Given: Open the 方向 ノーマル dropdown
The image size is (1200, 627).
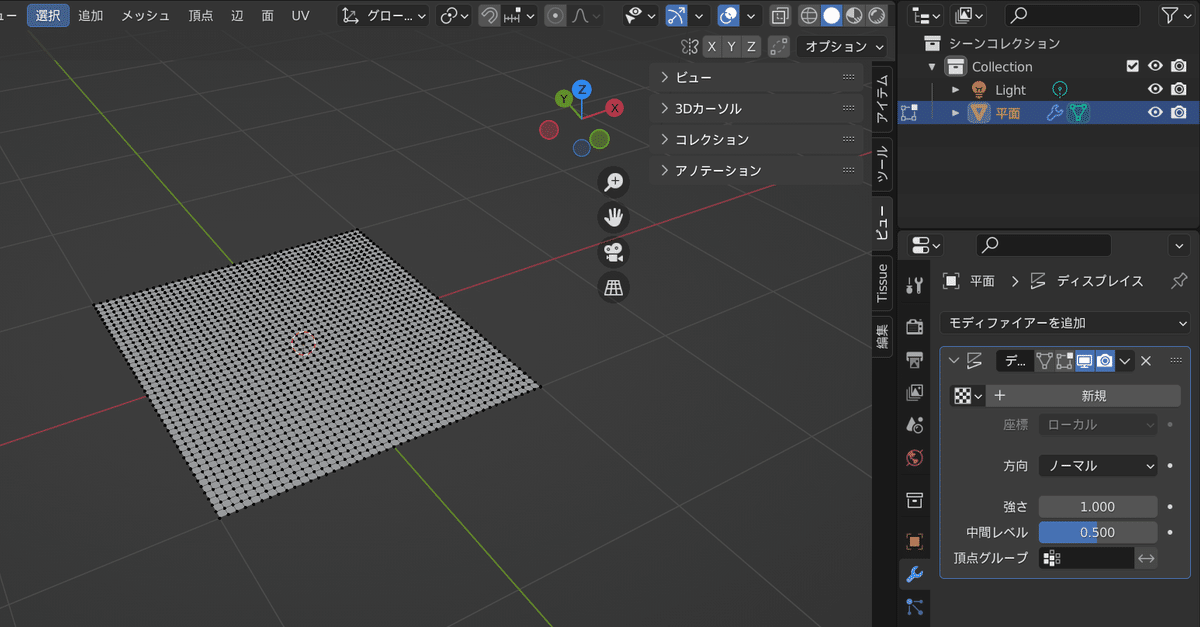Looking at the screenshot, I should (1098, 466).
